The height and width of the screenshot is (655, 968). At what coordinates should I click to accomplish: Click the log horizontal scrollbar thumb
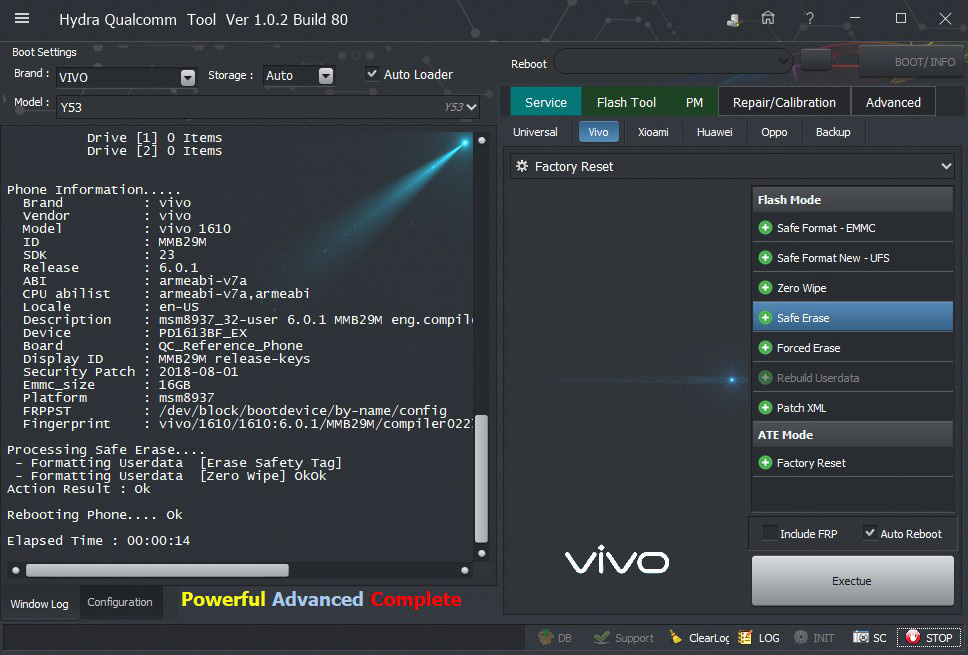point(157,570)
